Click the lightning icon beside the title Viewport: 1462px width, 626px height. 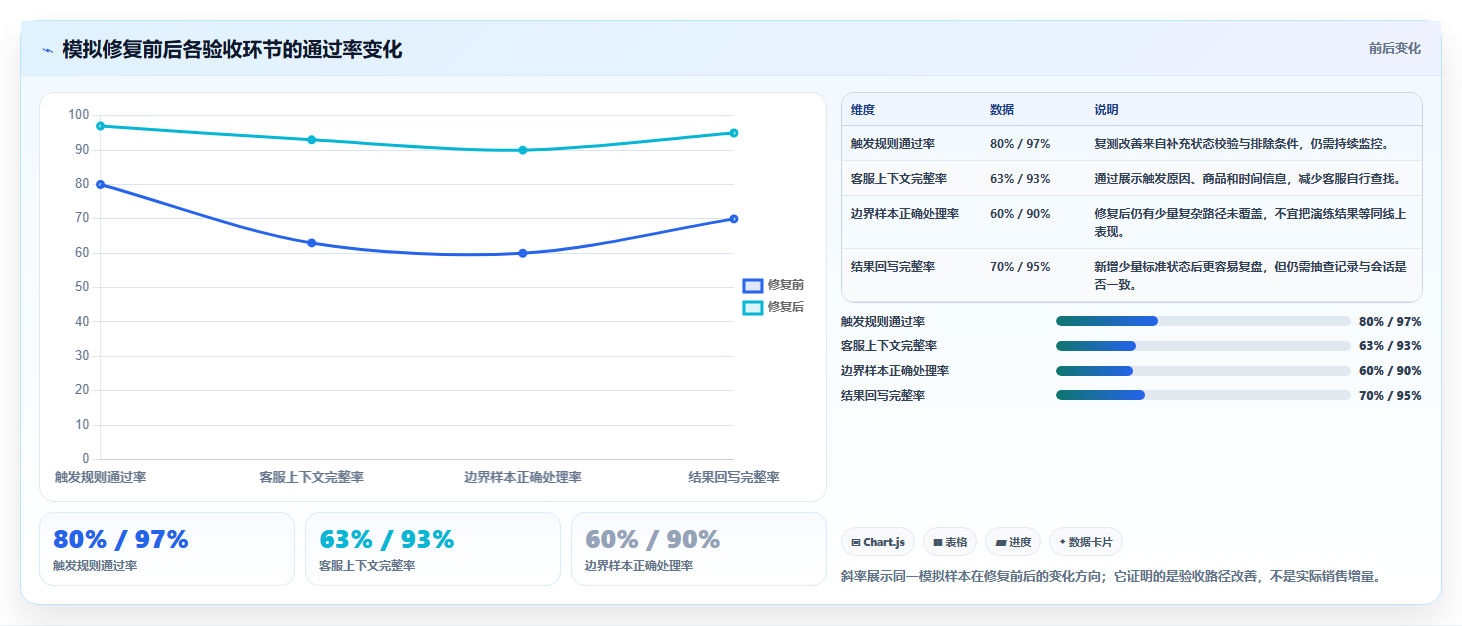coord(48,50)
